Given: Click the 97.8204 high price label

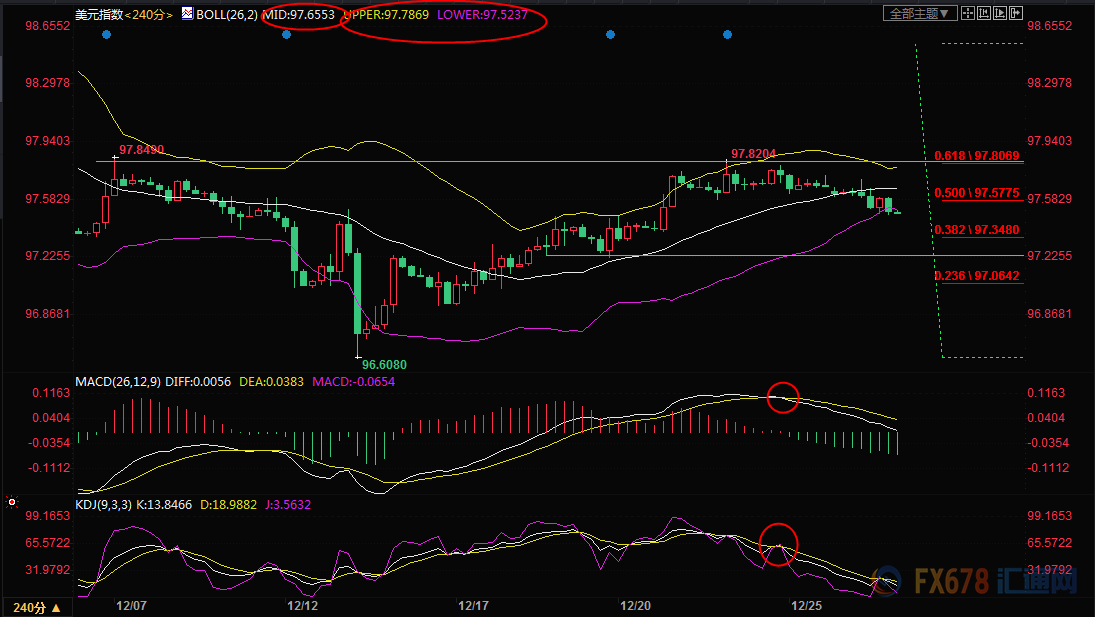Looking at the screenshot, I should point(753,154).
